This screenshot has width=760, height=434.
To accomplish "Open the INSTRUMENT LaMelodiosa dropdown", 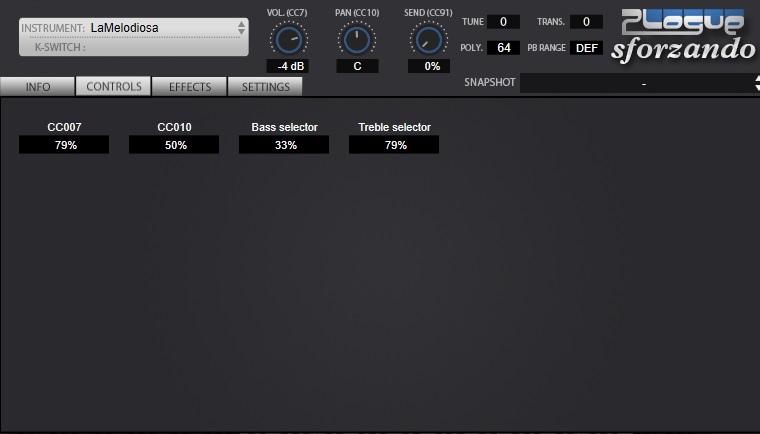I will (134, 28).
